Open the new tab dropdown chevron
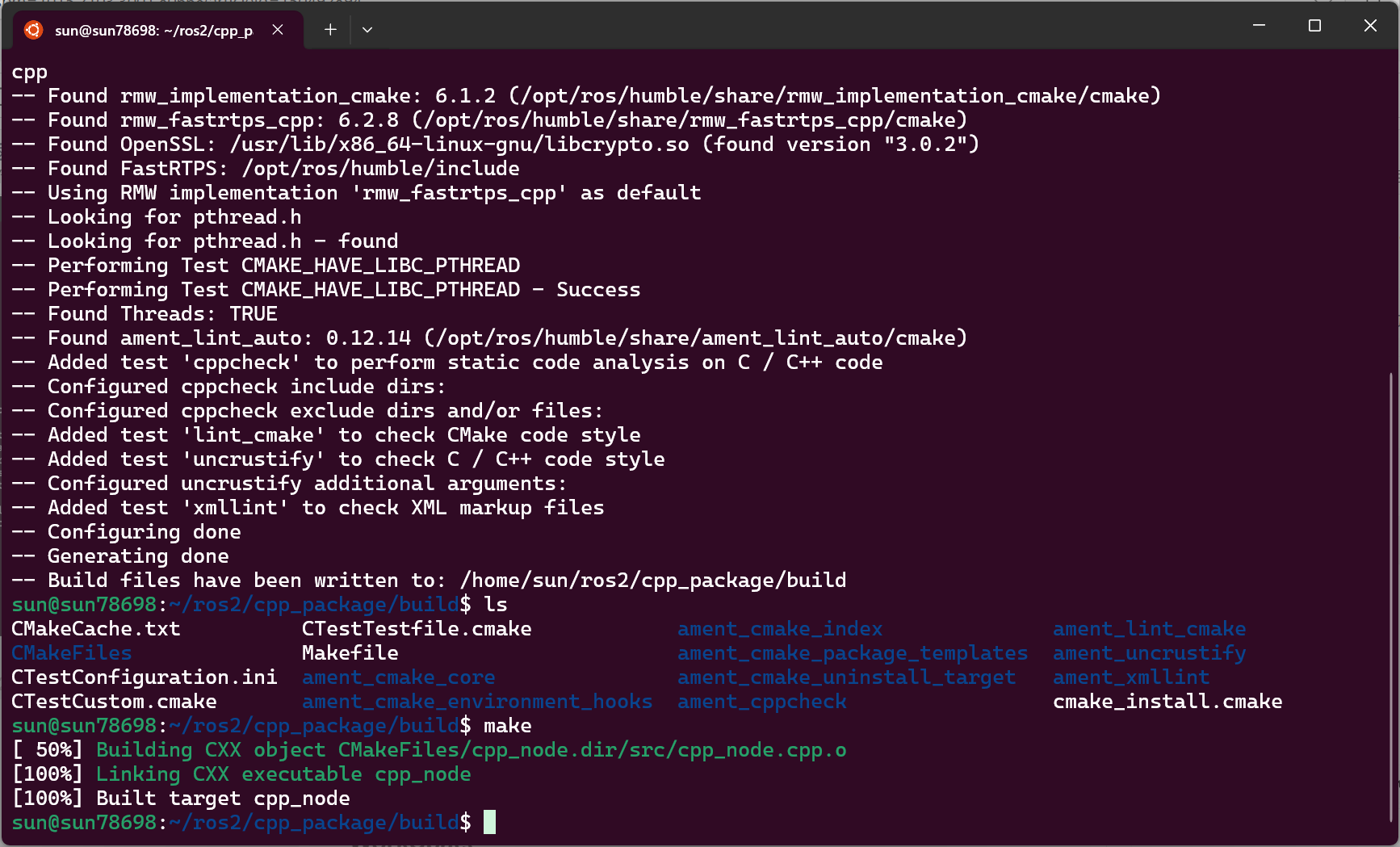 (367, 29)
